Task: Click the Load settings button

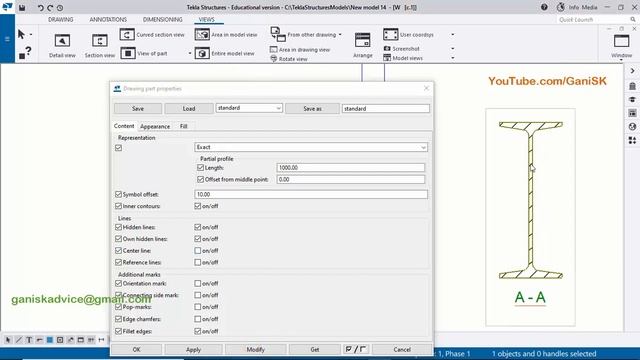Action: (189, 109)
